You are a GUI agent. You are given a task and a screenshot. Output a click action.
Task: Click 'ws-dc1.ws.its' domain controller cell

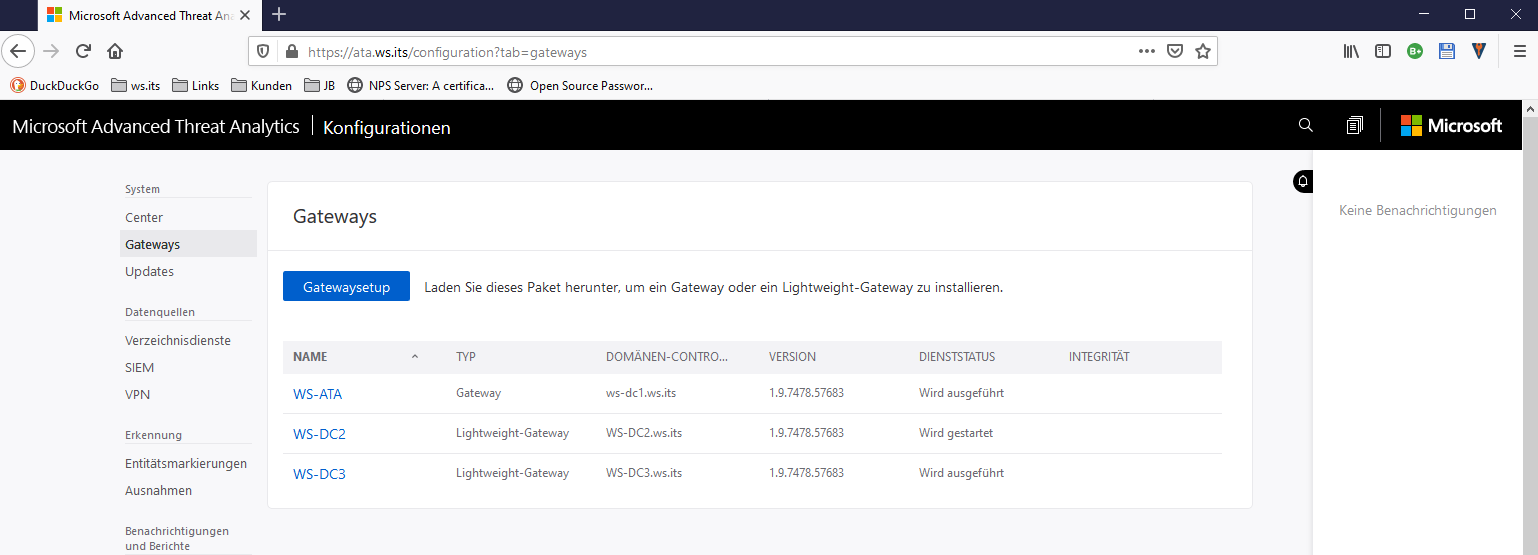tap(641, 393)
